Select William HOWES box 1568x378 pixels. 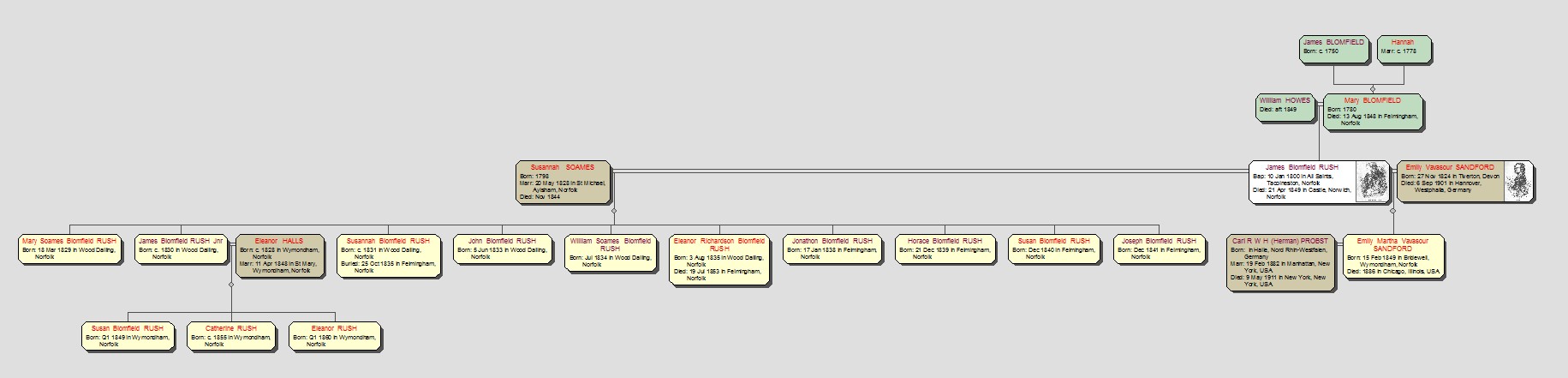1285,107
